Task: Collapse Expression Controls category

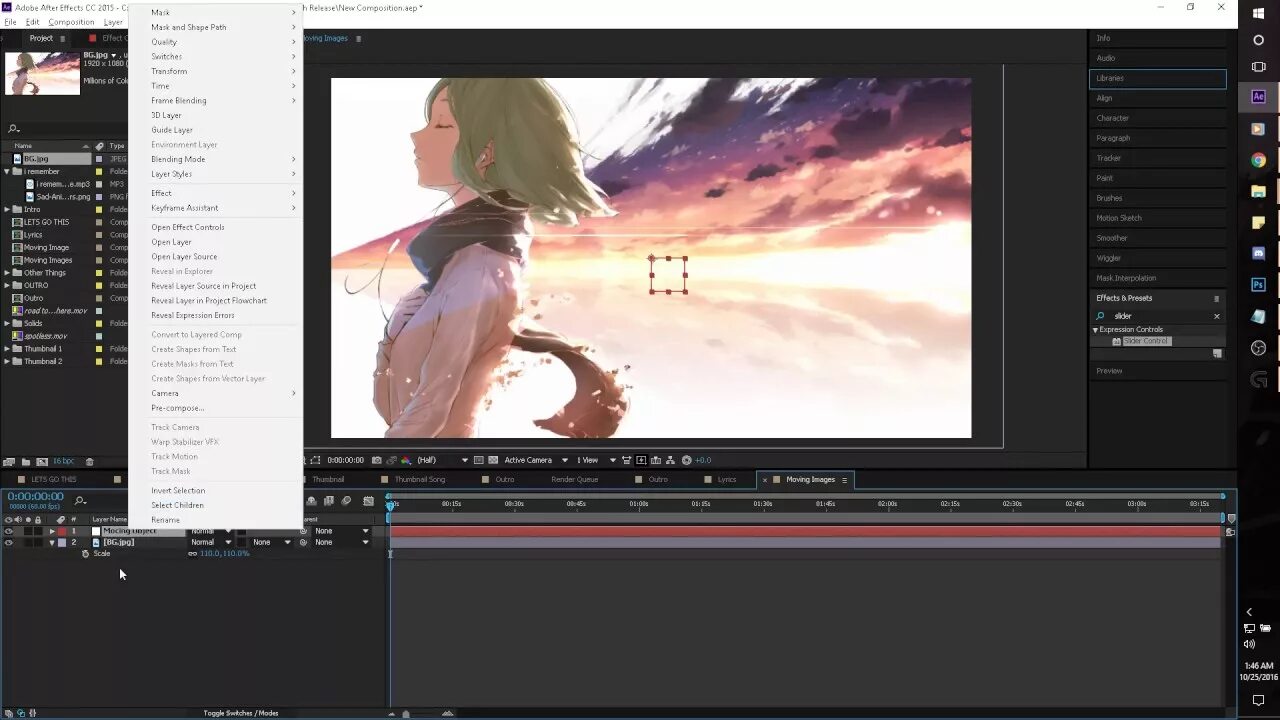Action: click(x=1095, y=330)
